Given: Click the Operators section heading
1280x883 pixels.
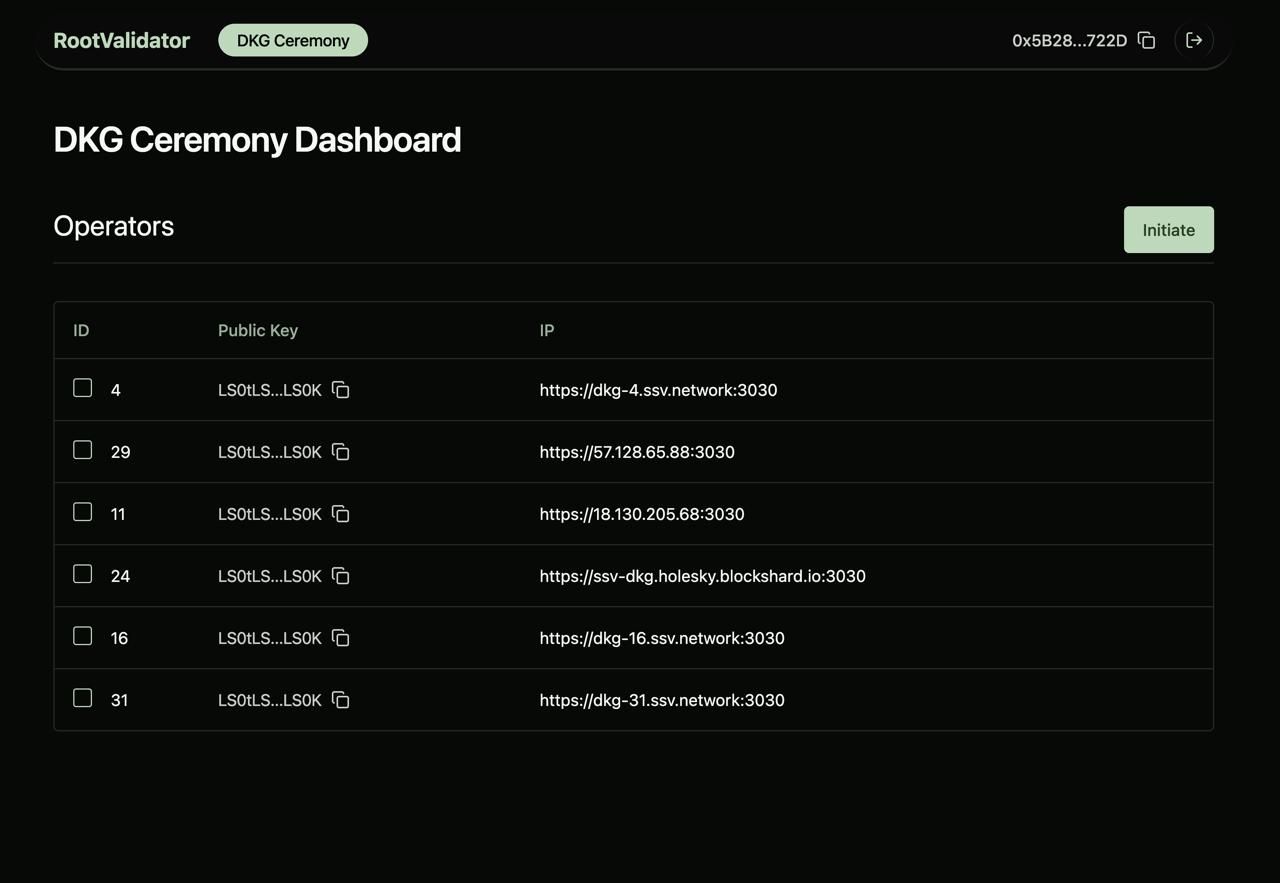Looking at the screenshot, I should click(x=113, y=226).
